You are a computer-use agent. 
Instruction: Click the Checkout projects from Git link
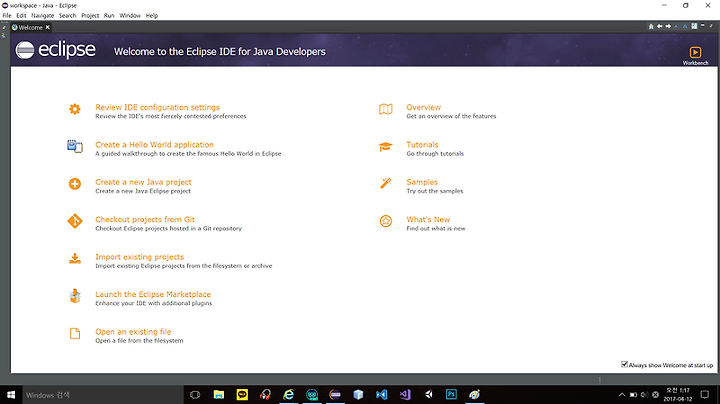(x=145, y=219)
